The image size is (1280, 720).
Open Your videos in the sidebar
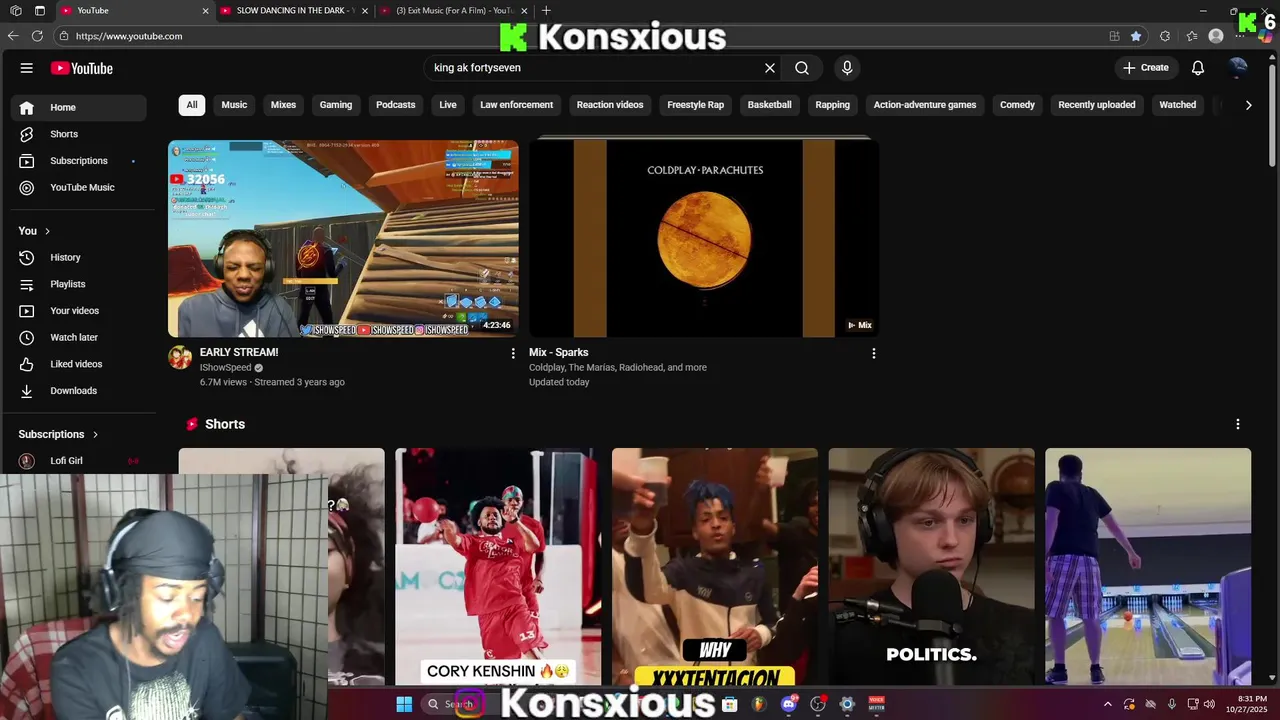click(79, 311)
